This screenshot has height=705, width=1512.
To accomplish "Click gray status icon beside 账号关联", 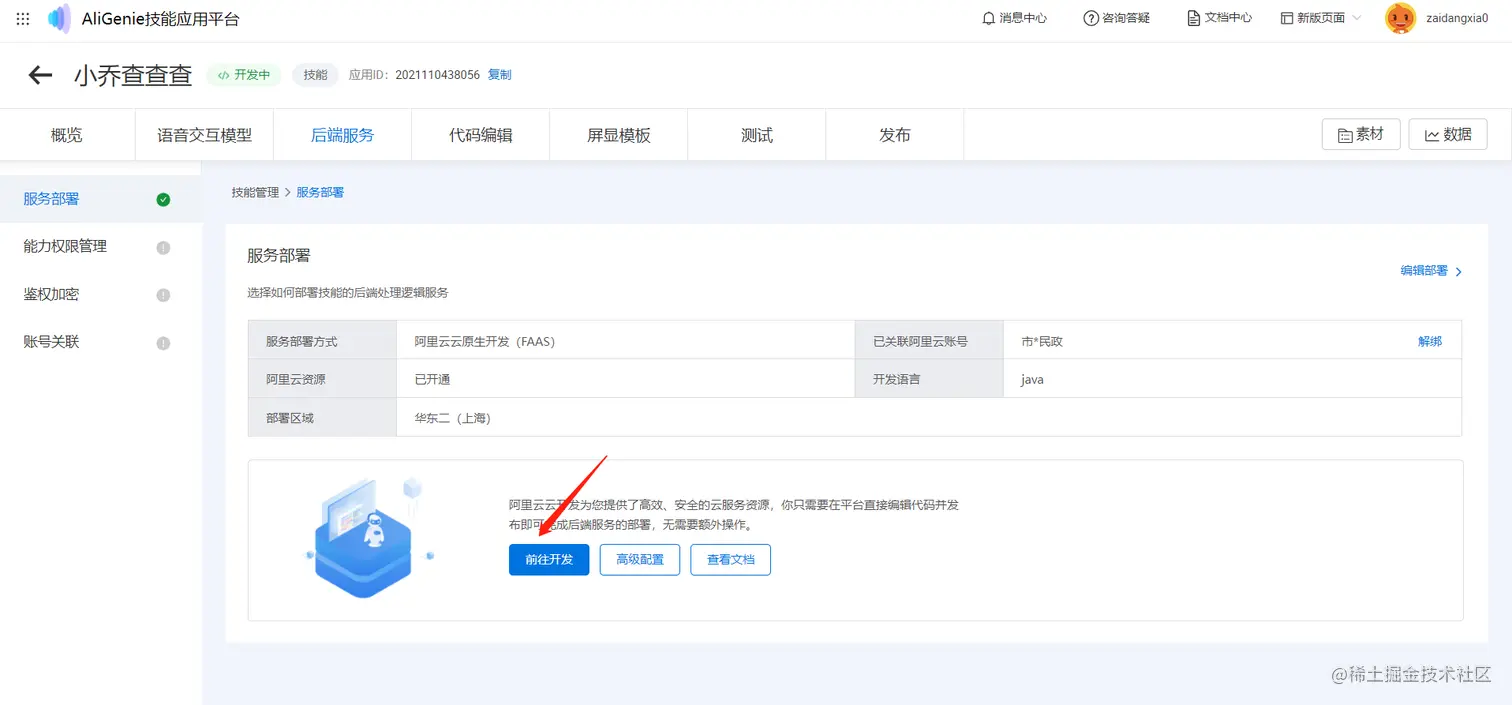I will pos(163,343).
